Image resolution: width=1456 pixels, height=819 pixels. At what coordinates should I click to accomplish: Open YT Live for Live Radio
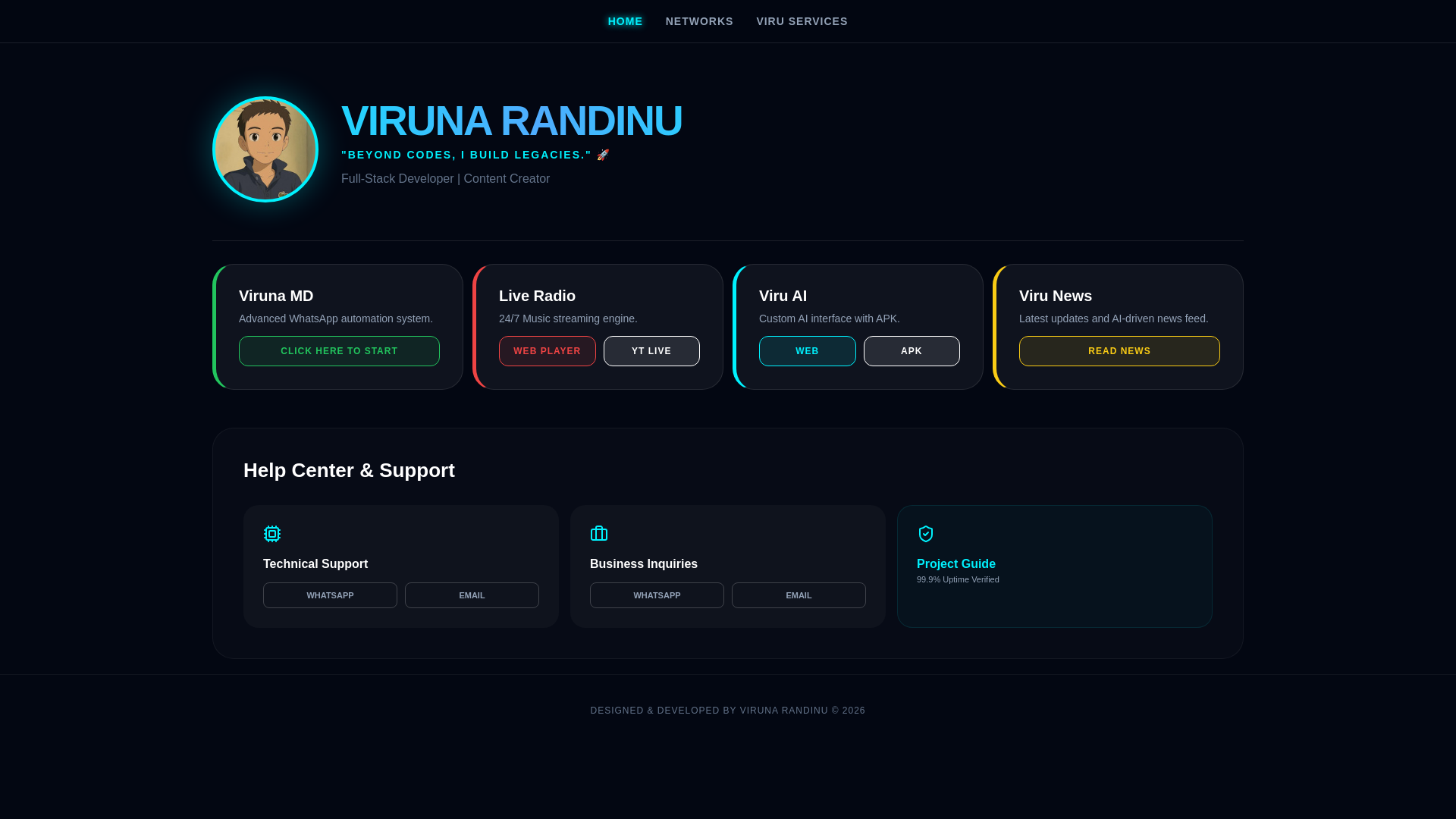tap(651, 351)
